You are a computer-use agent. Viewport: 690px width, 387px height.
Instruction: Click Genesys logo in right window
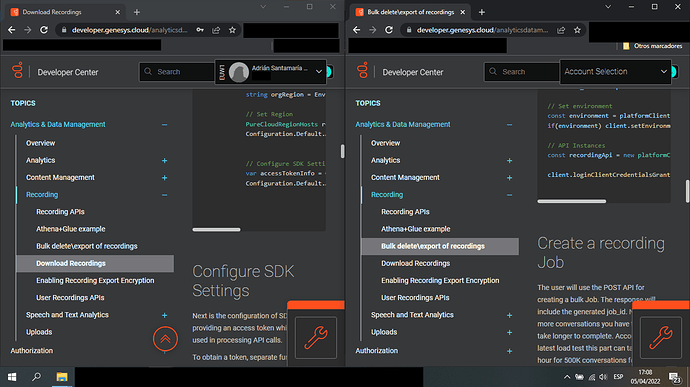click(x=362, y=70)
